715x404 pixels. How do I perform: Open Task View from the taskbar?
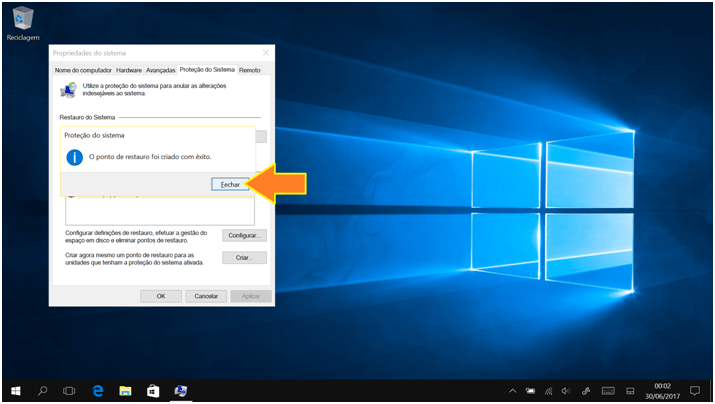tap(70, 391)
